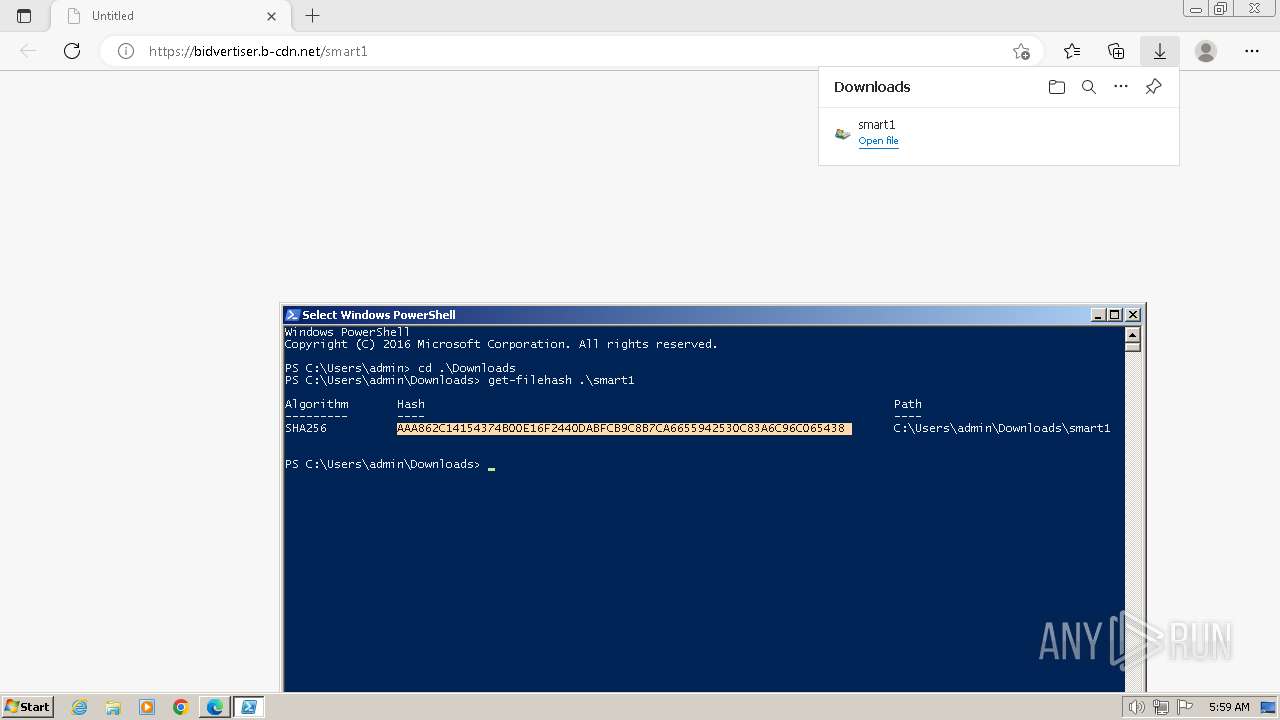
Task: Open network icon in system tray
Action: pyautogui.click(x=1161, y=707)
